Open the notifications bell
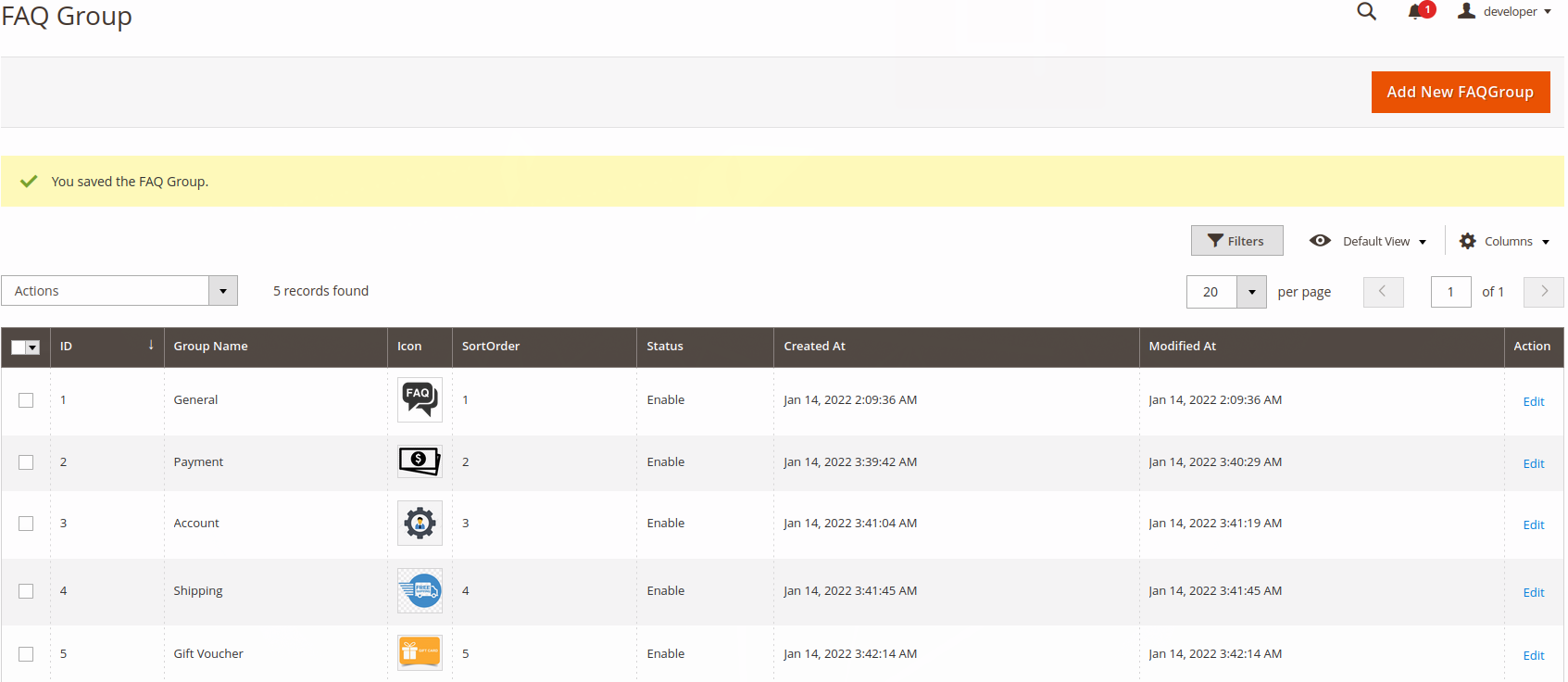 click(1416, 12)
